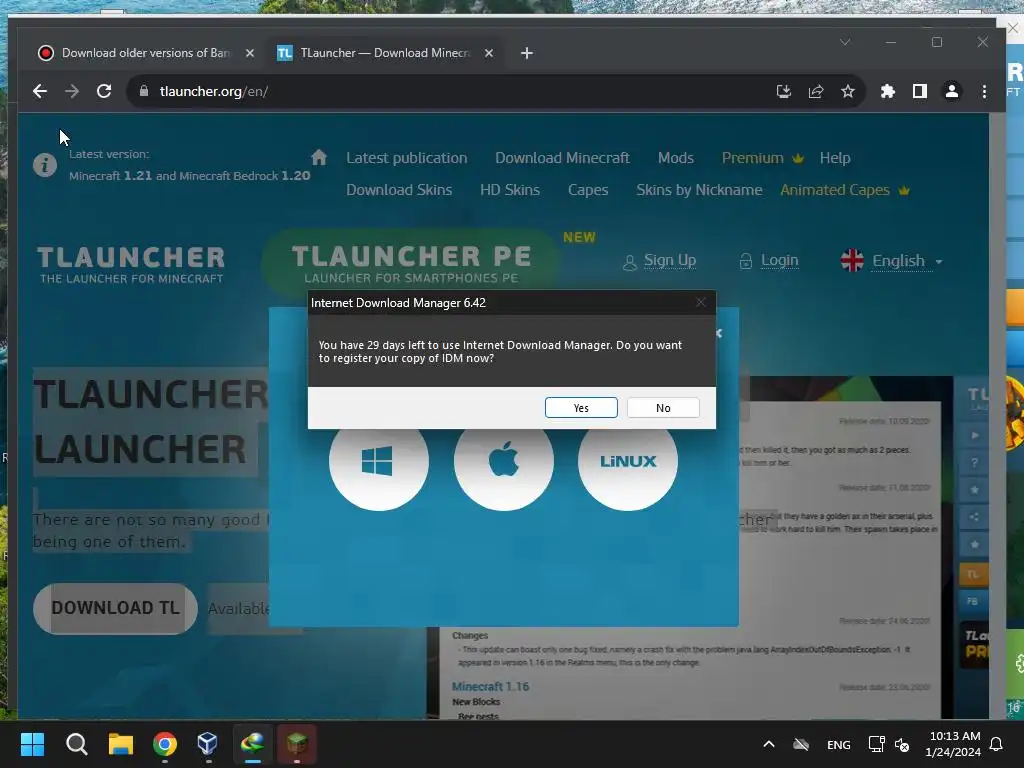Open the Windows Start menu
This screenshot has height=768, width=1024.
[x=32, y=744]
